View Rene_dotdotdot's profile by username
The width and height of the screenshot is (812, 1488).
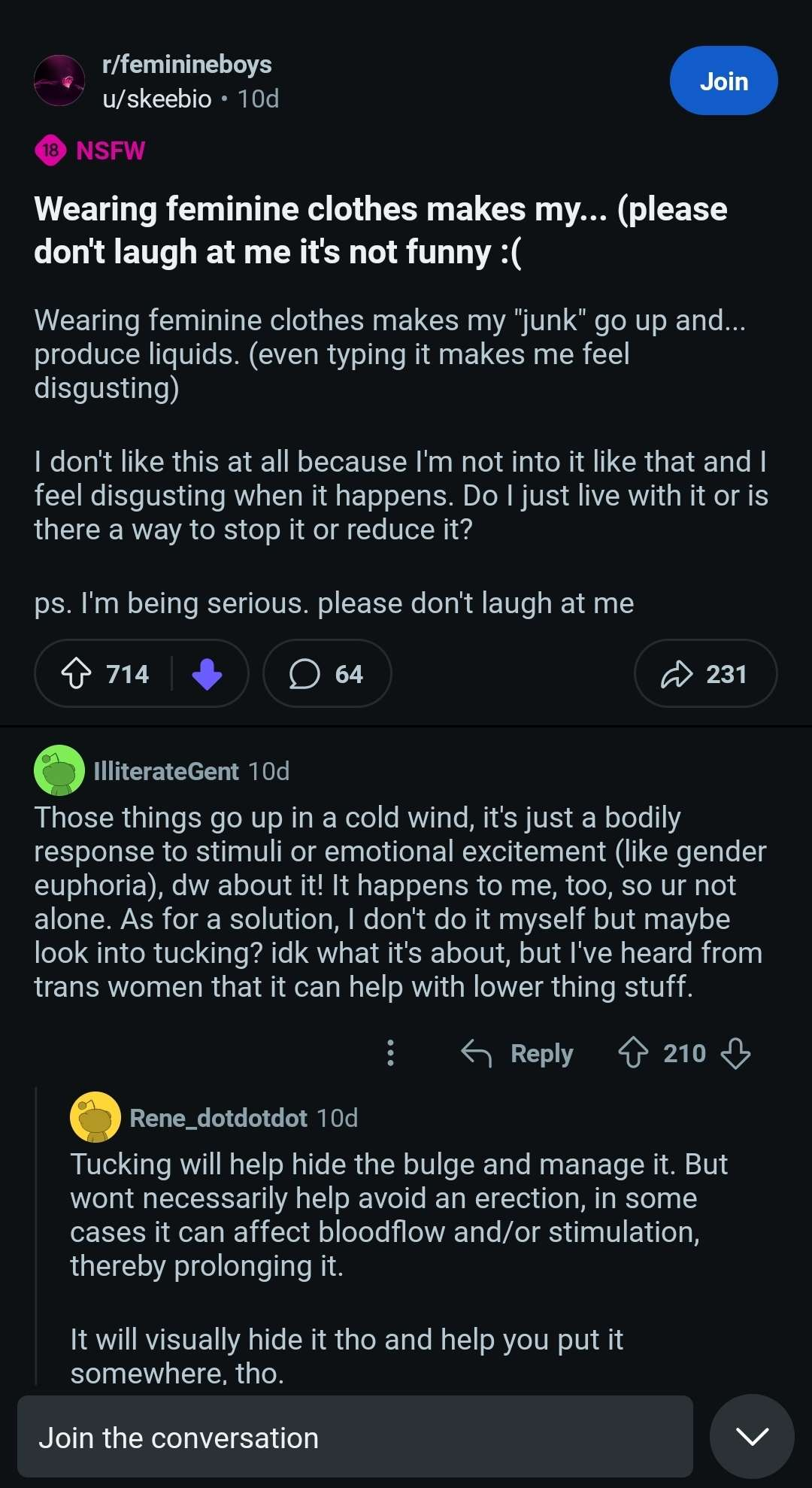(219, 1118)
